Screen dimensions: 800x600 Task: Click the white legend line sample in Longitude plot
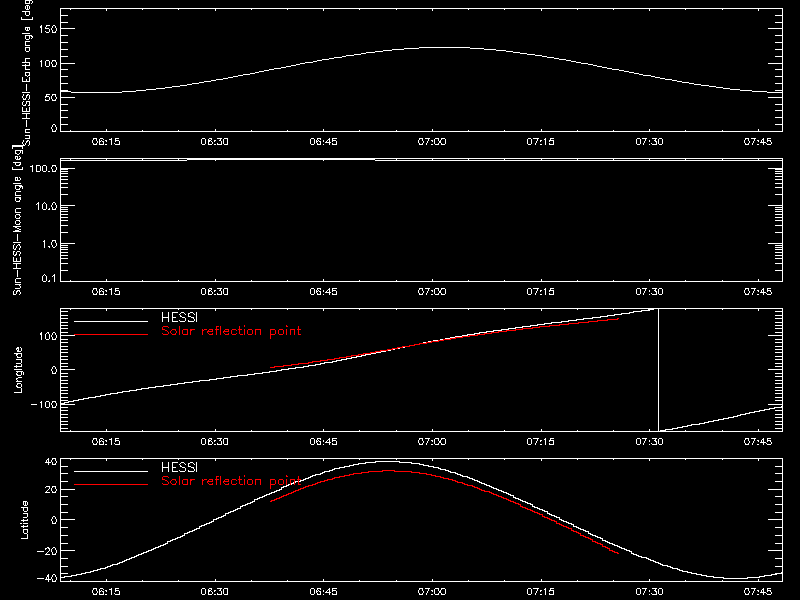(111, 321)
